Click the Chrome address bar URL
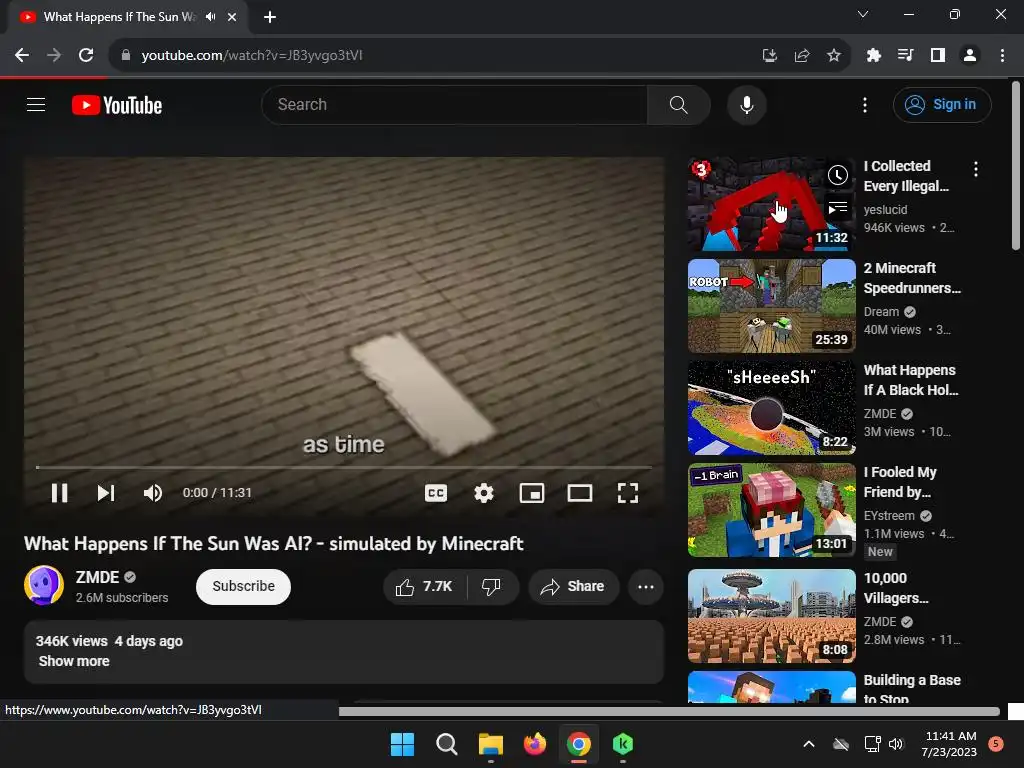1024x768 pixels. pyautogui.click(x=252, y=56)
